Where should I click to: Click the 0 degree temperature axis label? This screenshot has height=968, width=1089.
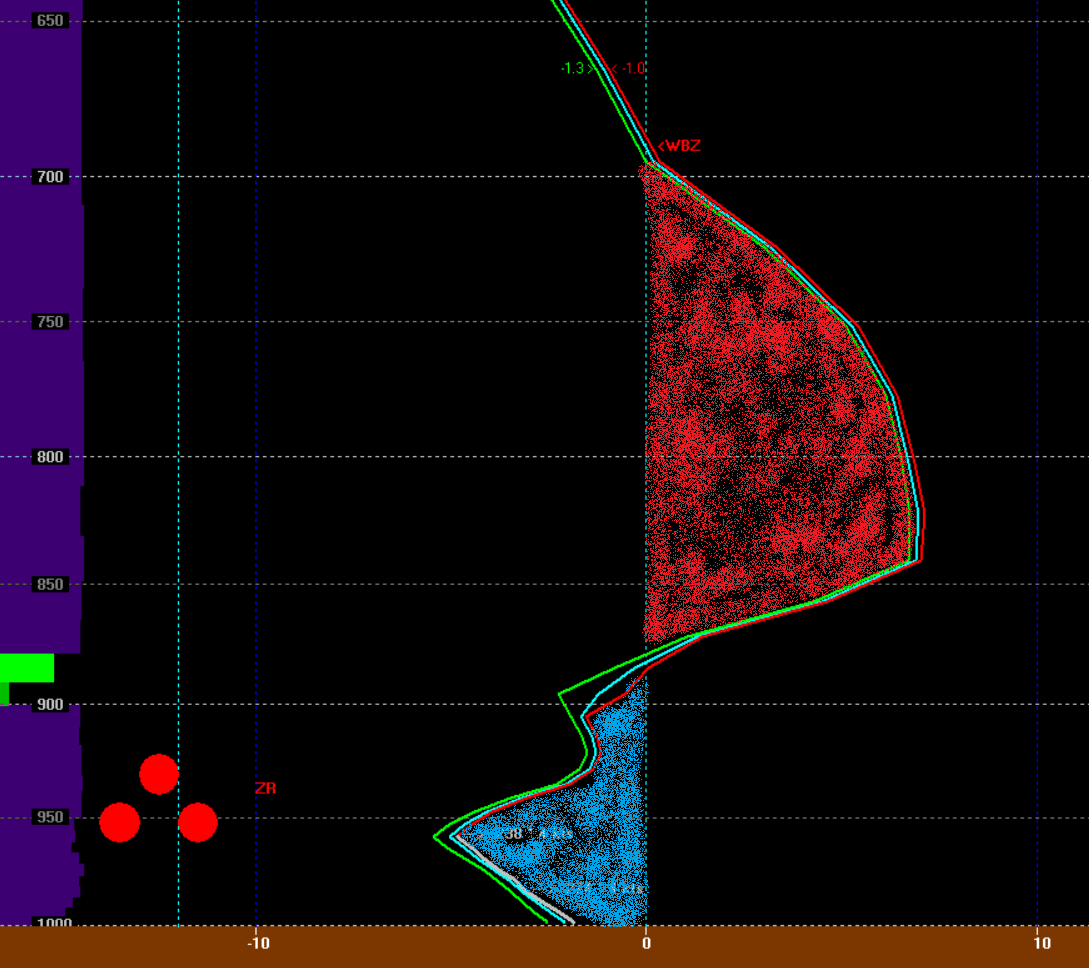pyautogui.click(x=646, y=943)
